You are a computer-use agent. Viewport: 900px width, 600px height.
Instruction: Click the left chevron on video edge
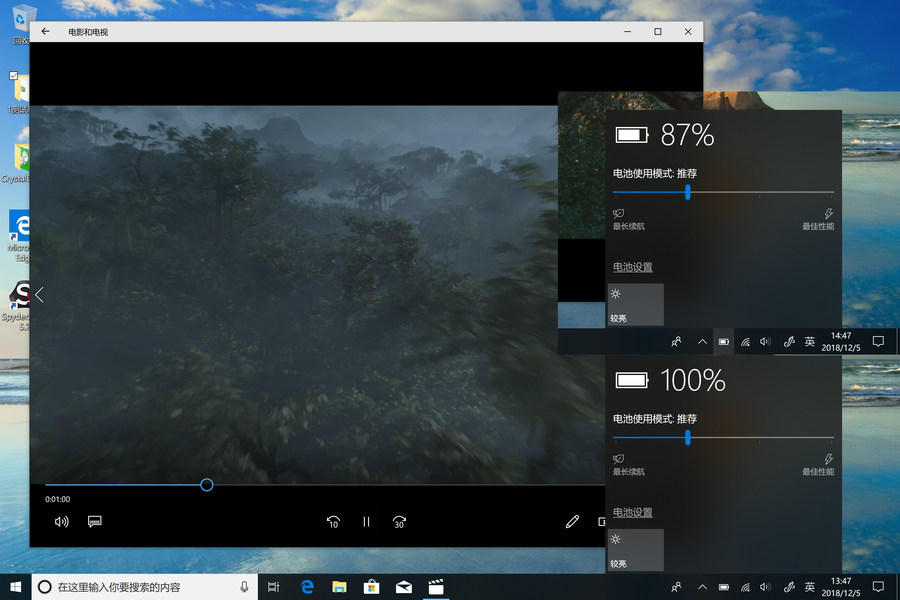tap(40, 295)
